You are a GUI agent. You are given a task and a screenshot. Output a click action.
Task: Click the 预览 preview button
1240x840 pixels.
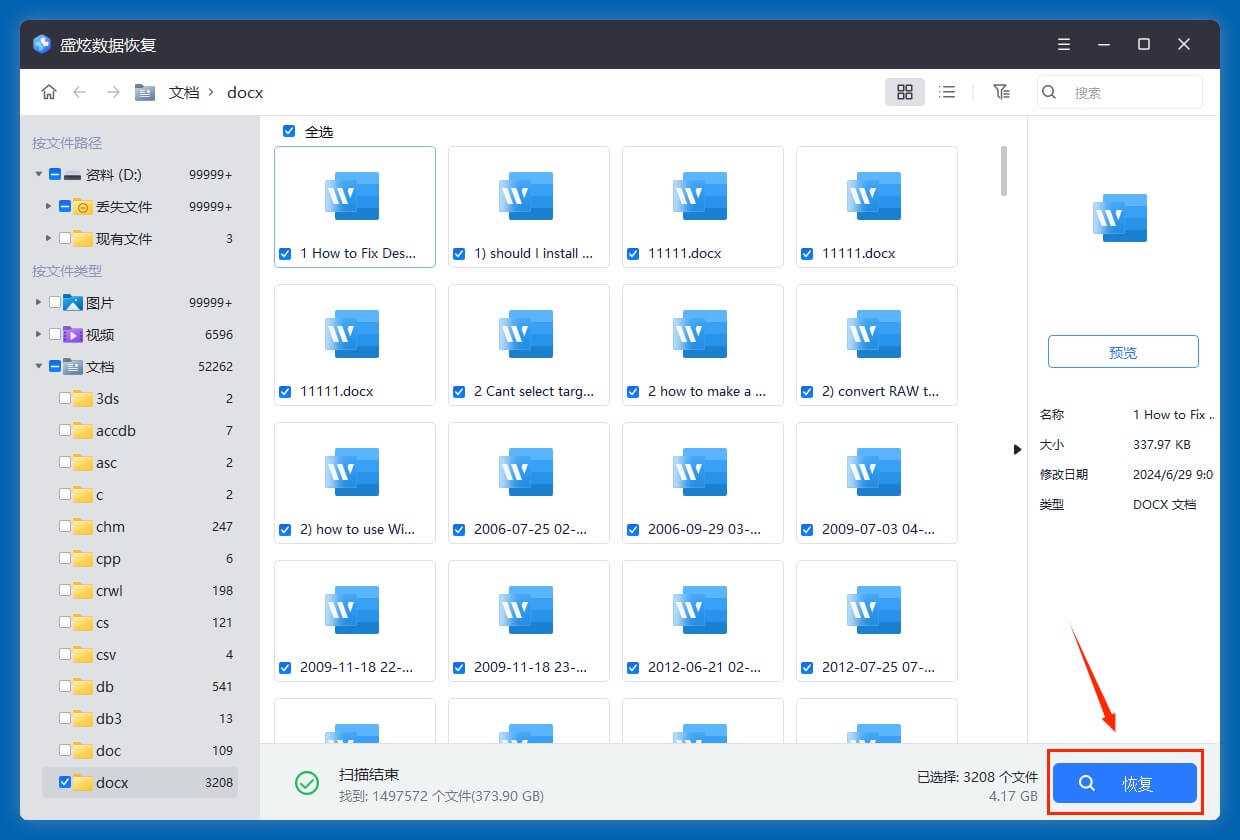pos(1123,352)
